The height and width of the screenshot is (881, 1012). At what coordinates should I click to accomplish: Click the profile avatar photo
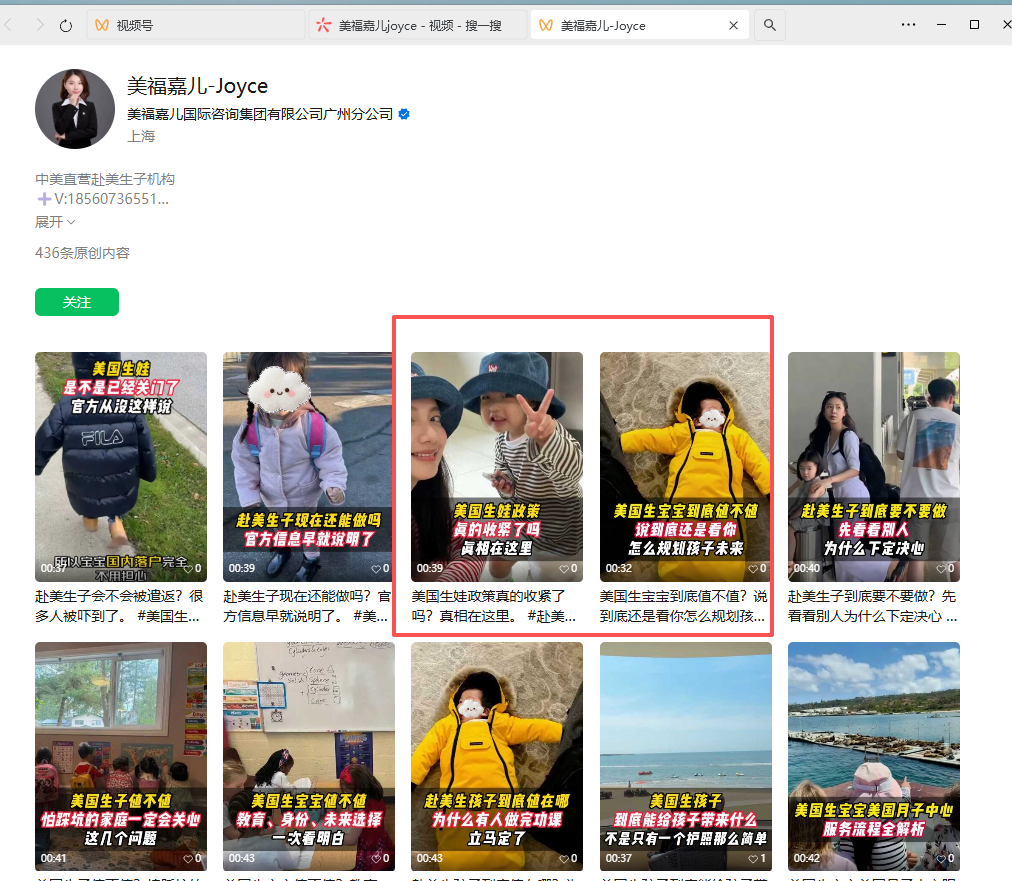[75, 109]
